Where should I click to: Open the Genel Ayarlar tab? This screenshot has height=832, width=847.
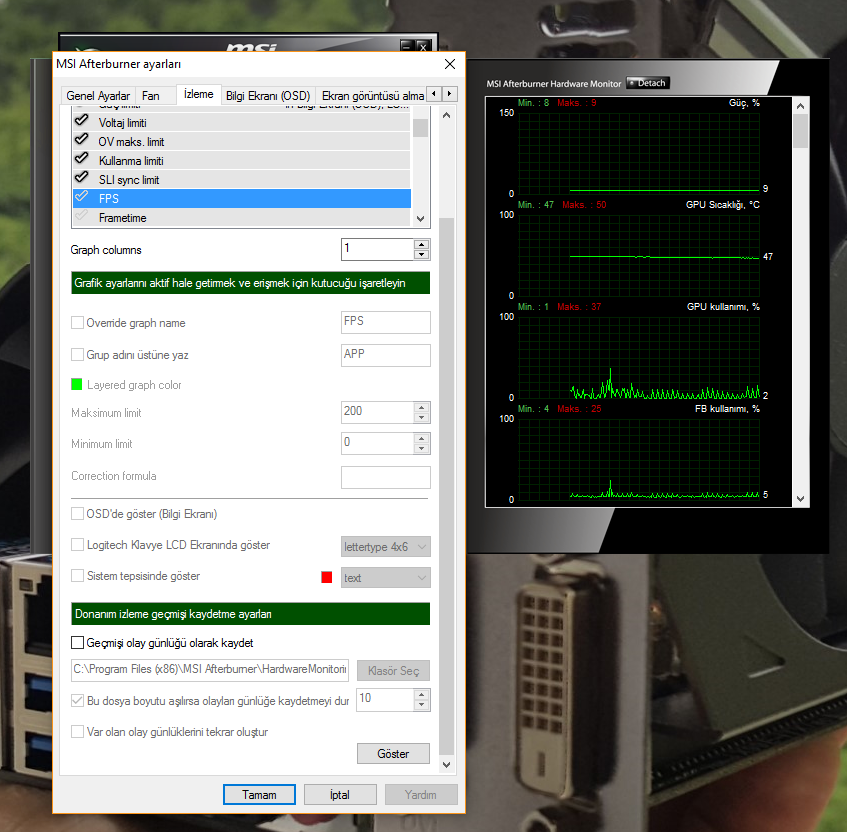pyautogui.click(x=98, y=96)
